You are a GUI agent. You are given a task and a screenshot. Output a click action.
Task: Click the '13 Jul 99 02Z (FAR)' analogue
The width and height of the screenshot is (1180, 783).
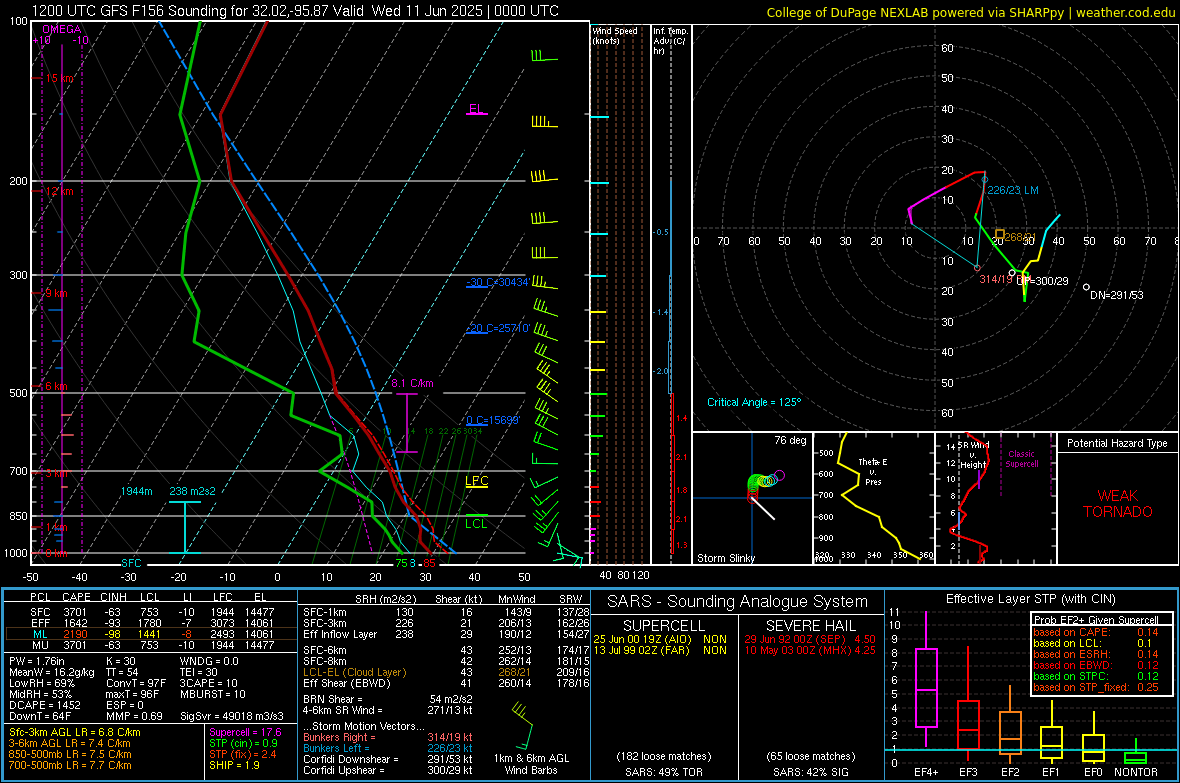click(x=642, y=650)
